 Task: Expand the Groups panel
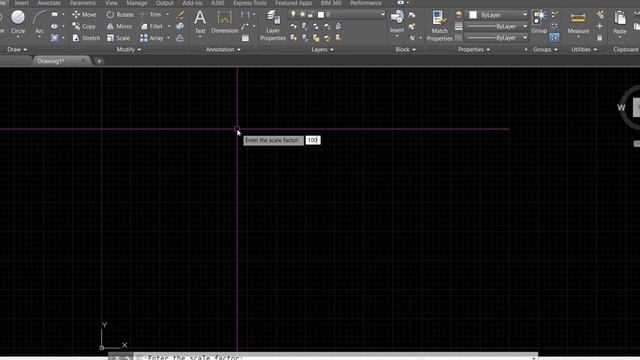pyautogui.click(x=545, y=49)
